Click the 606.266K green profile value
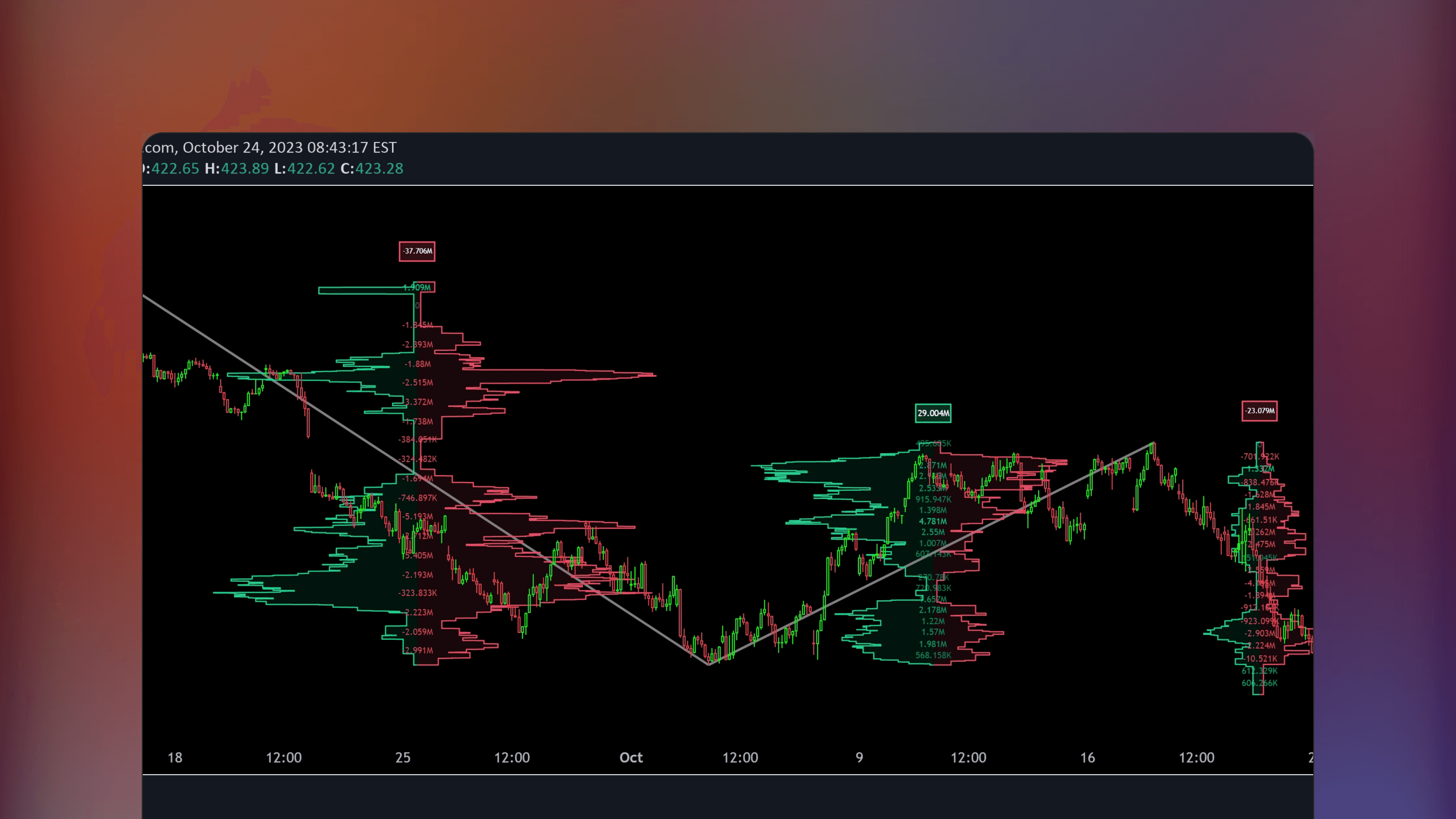This screenshot has width=1456, height=819. [x=1259, y=684]
